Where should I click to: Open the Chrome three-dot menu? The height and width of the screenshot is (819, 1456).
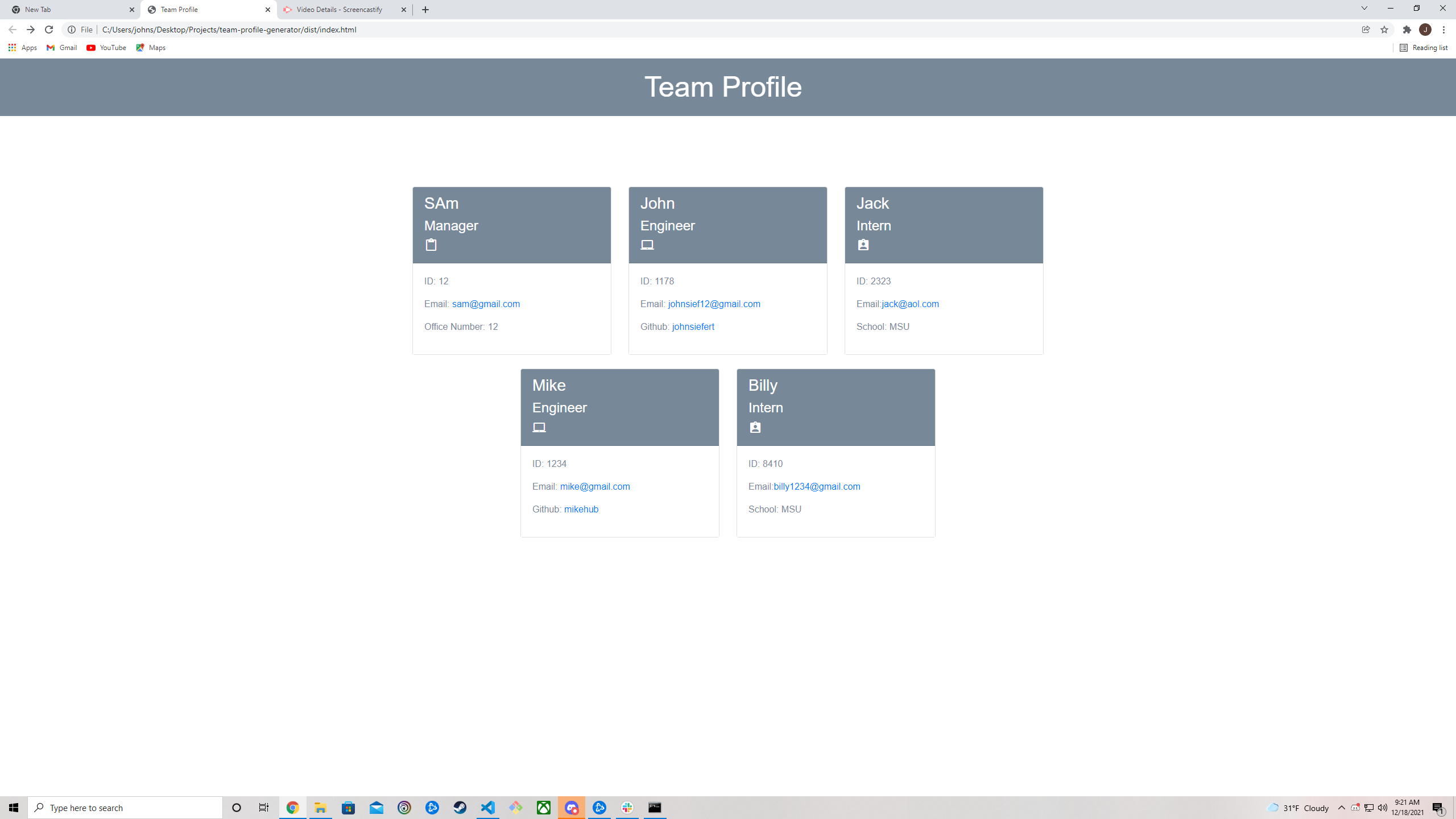pos(1443,29)
